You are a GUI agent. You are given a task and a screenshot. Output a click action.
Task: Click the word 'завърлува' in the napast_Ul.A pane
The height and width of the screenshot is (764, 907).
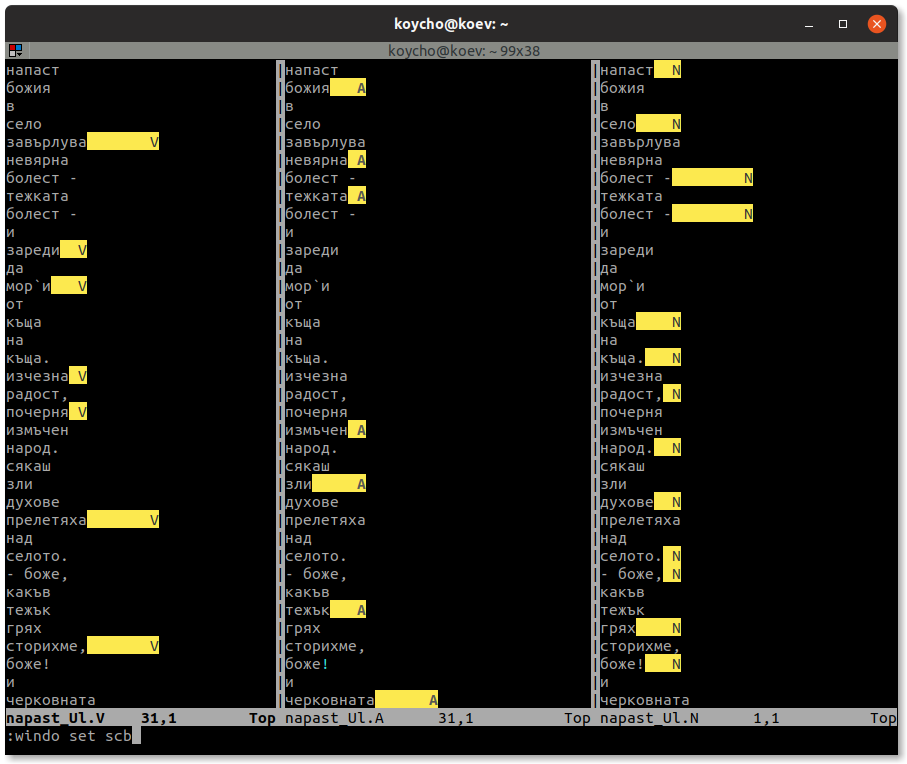pos(326,142)
